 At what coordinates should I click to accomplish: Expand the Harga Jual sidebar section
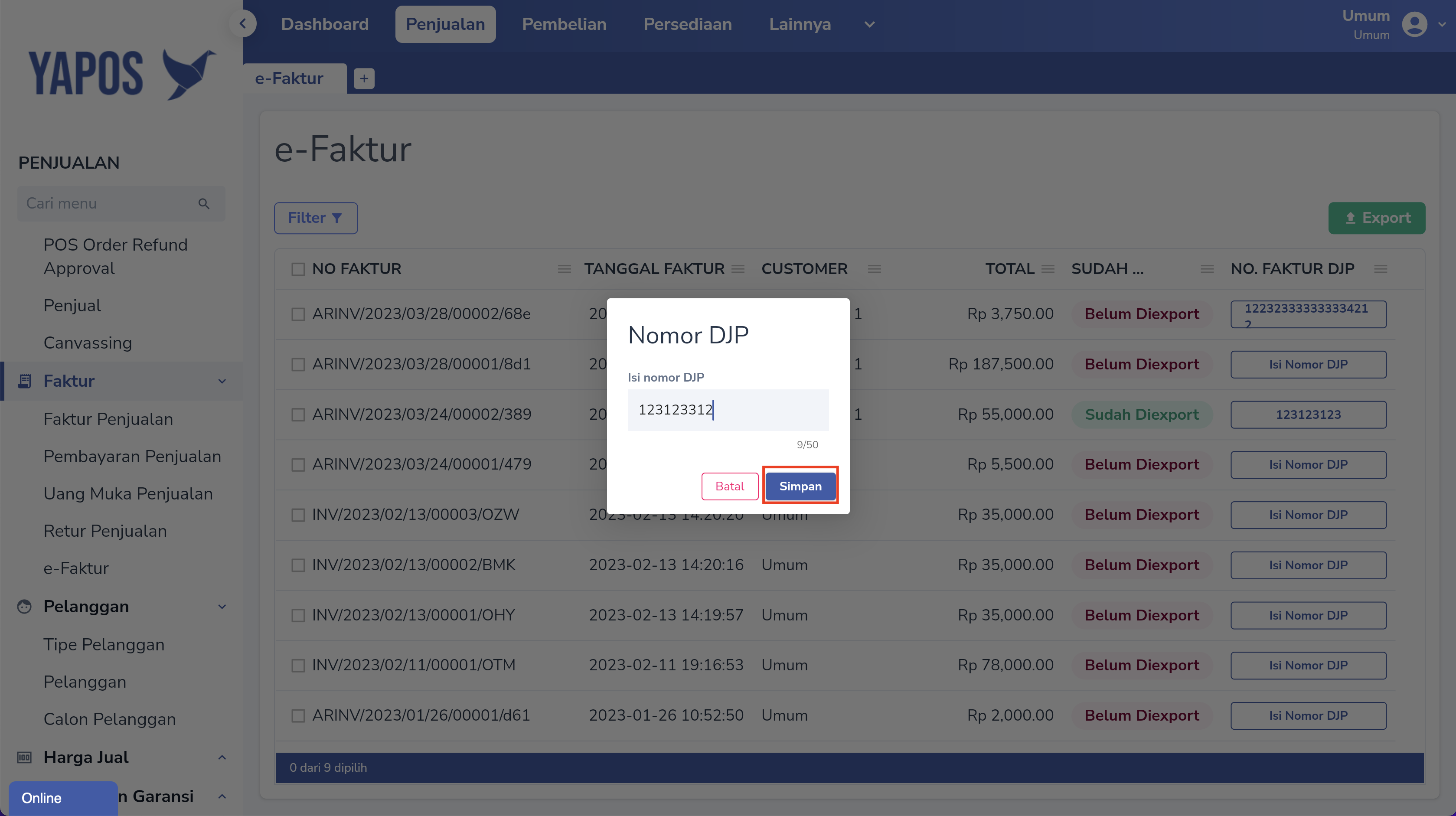point(222,757)
